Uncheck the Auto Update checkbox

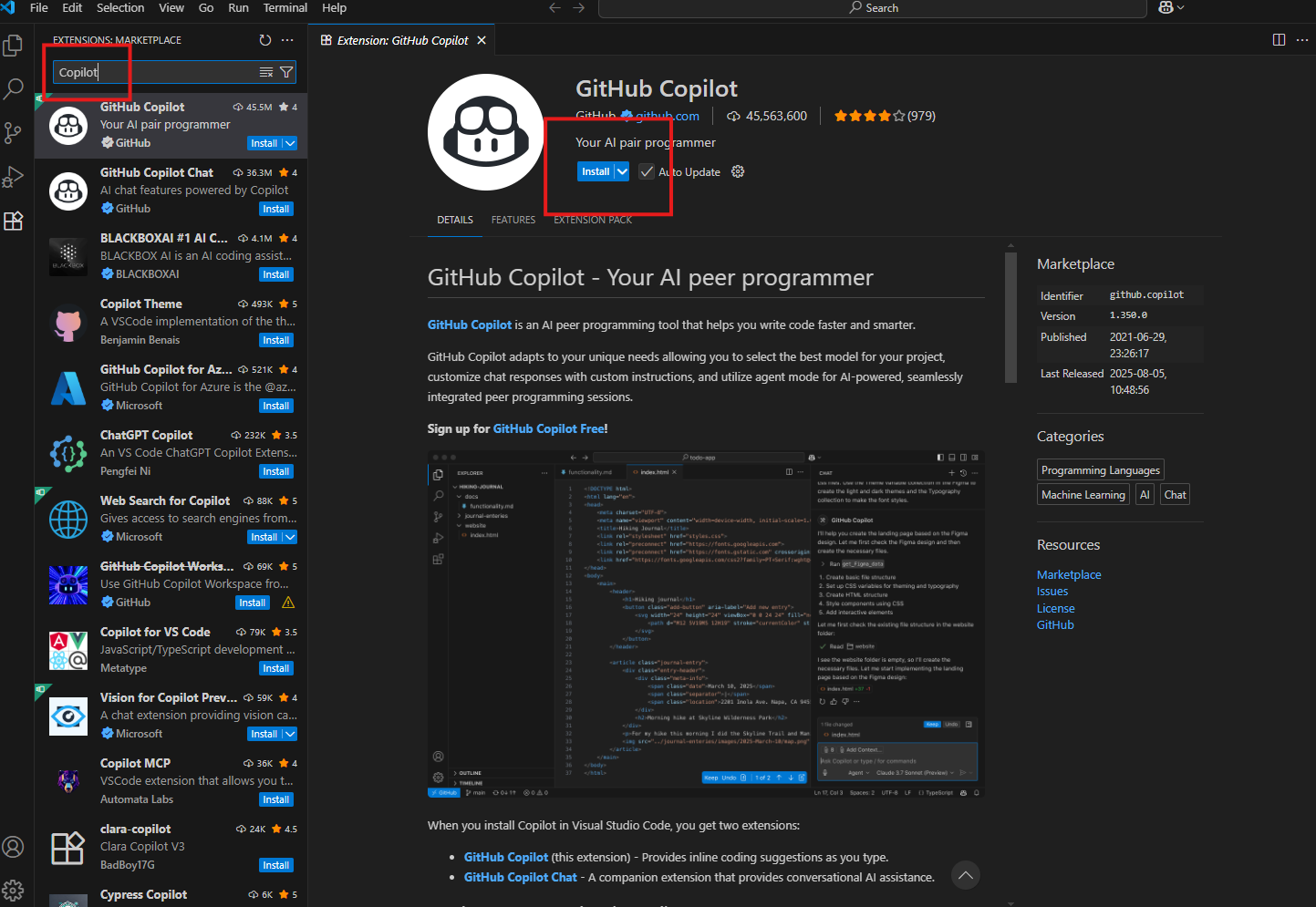coord(645,171)
